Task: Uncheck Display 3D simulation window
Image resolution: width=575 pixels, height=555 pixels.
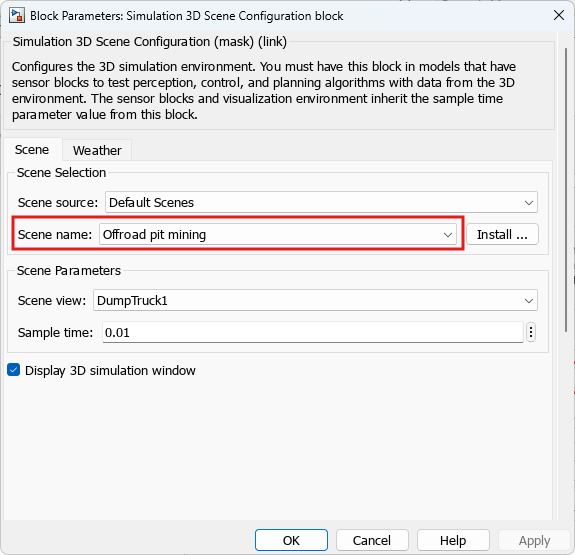Action: tap(14, 370)
